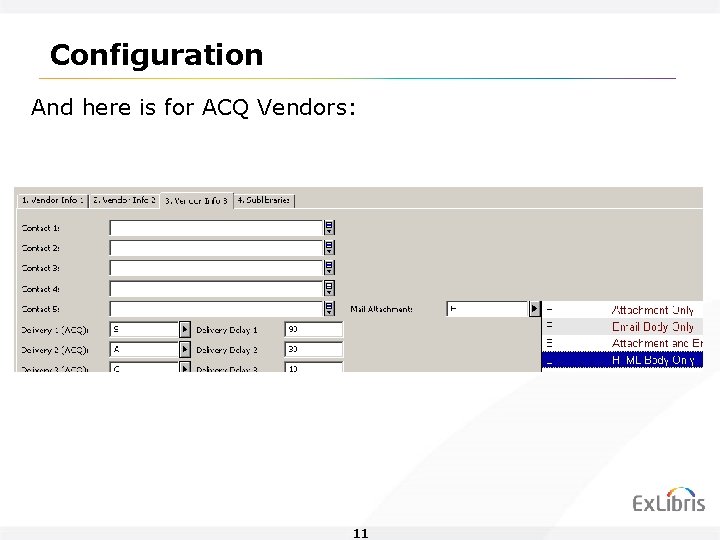
Task: Open the Vendor Info 1 tab
Action: point(53,200)
